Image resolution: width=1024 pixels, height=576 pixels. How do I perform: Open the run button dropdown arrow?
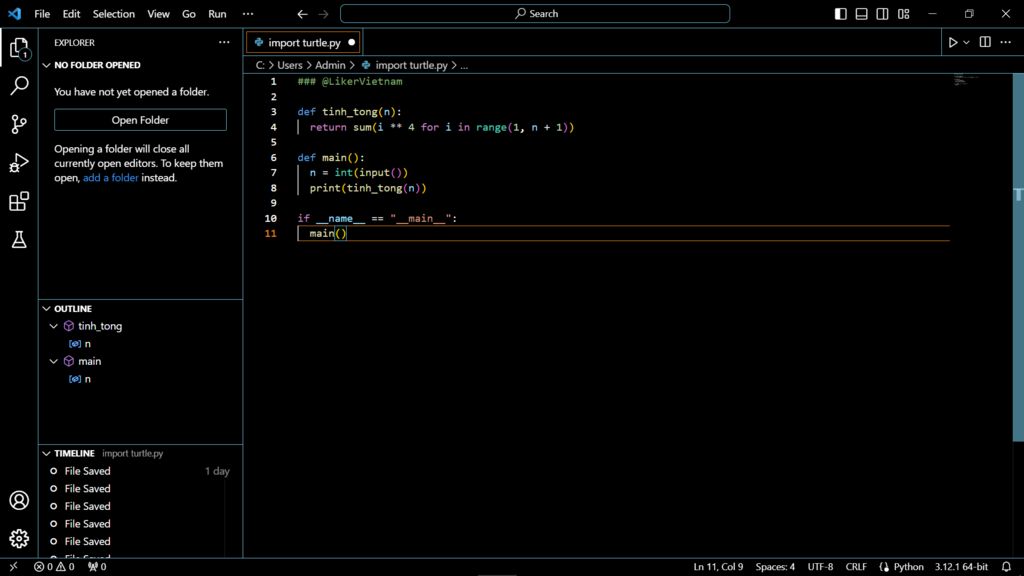pos(967,43)
